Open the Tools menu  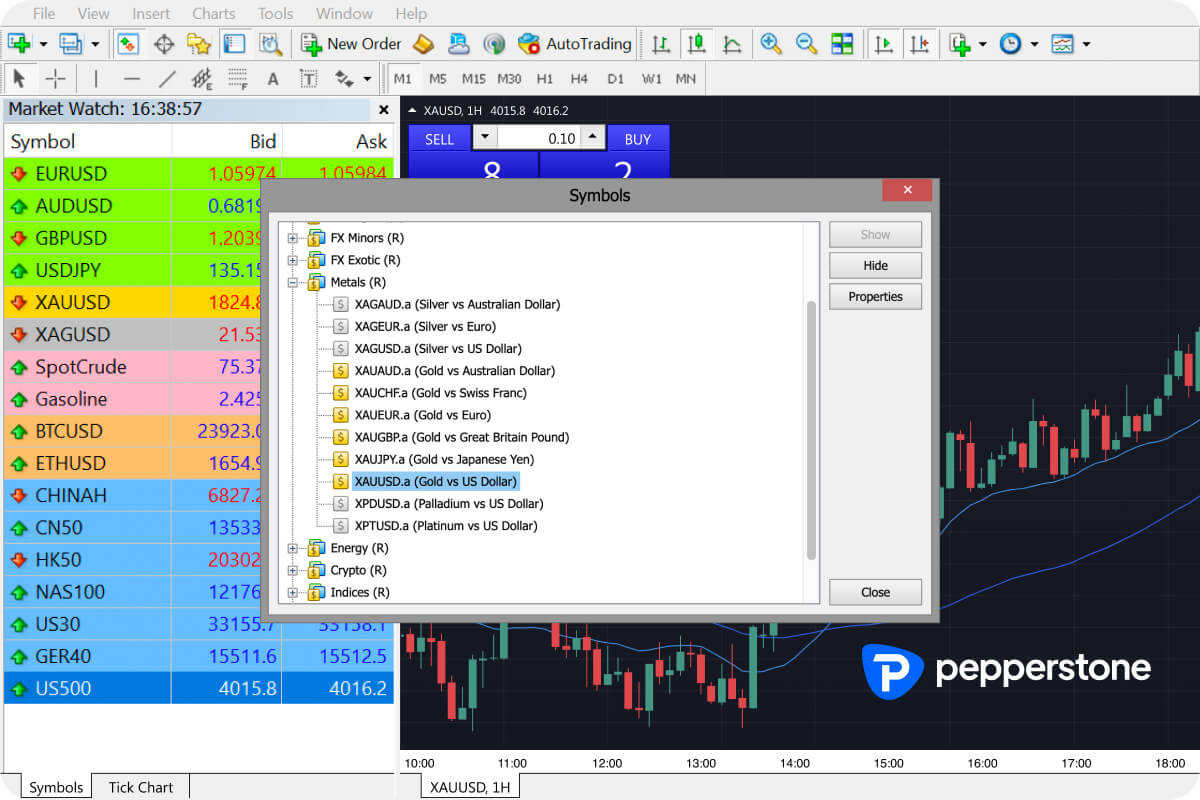275,14
